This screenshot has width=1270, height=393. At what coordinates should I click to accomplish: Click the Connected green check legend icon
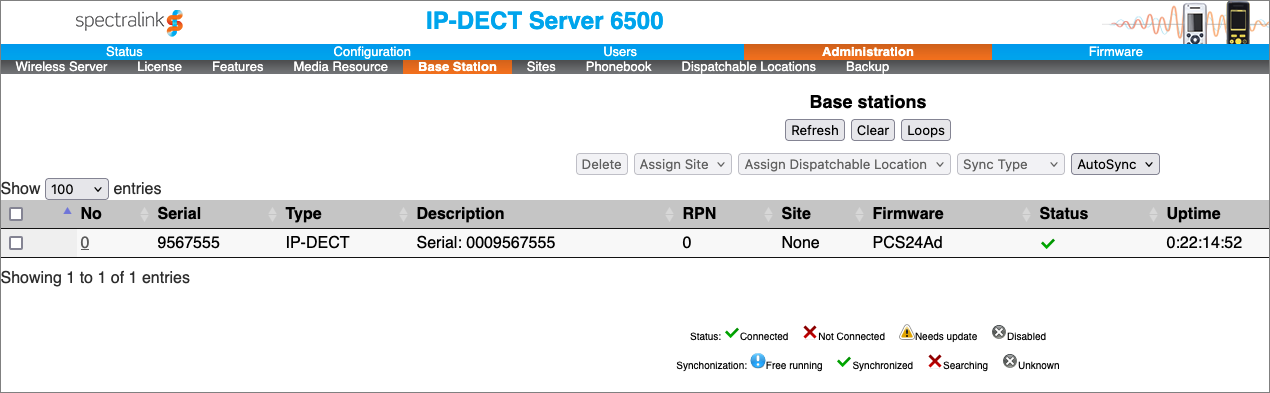(x=731, y=333)
